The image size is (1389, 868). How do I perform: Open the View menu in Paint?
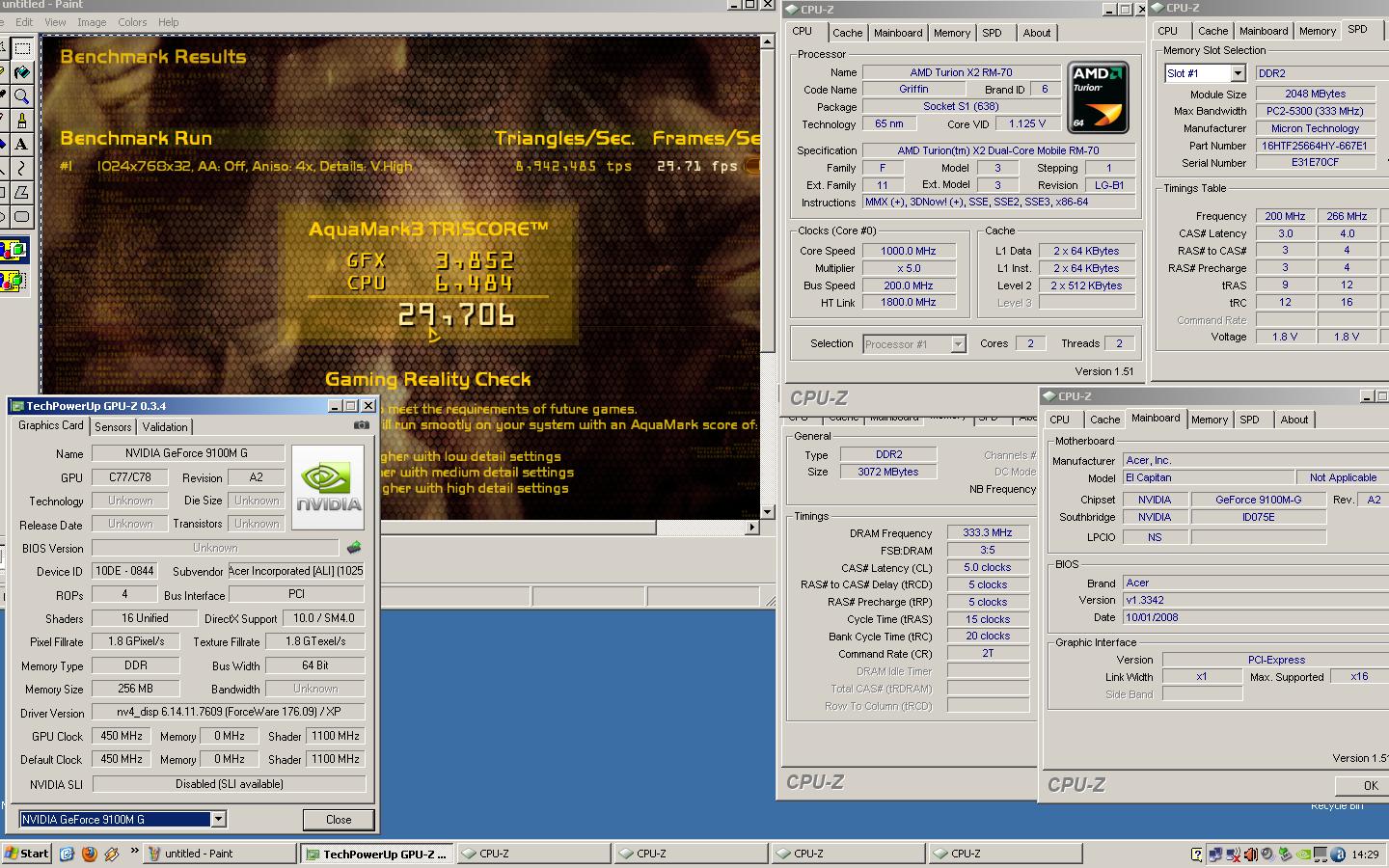(x=55, y=22)
